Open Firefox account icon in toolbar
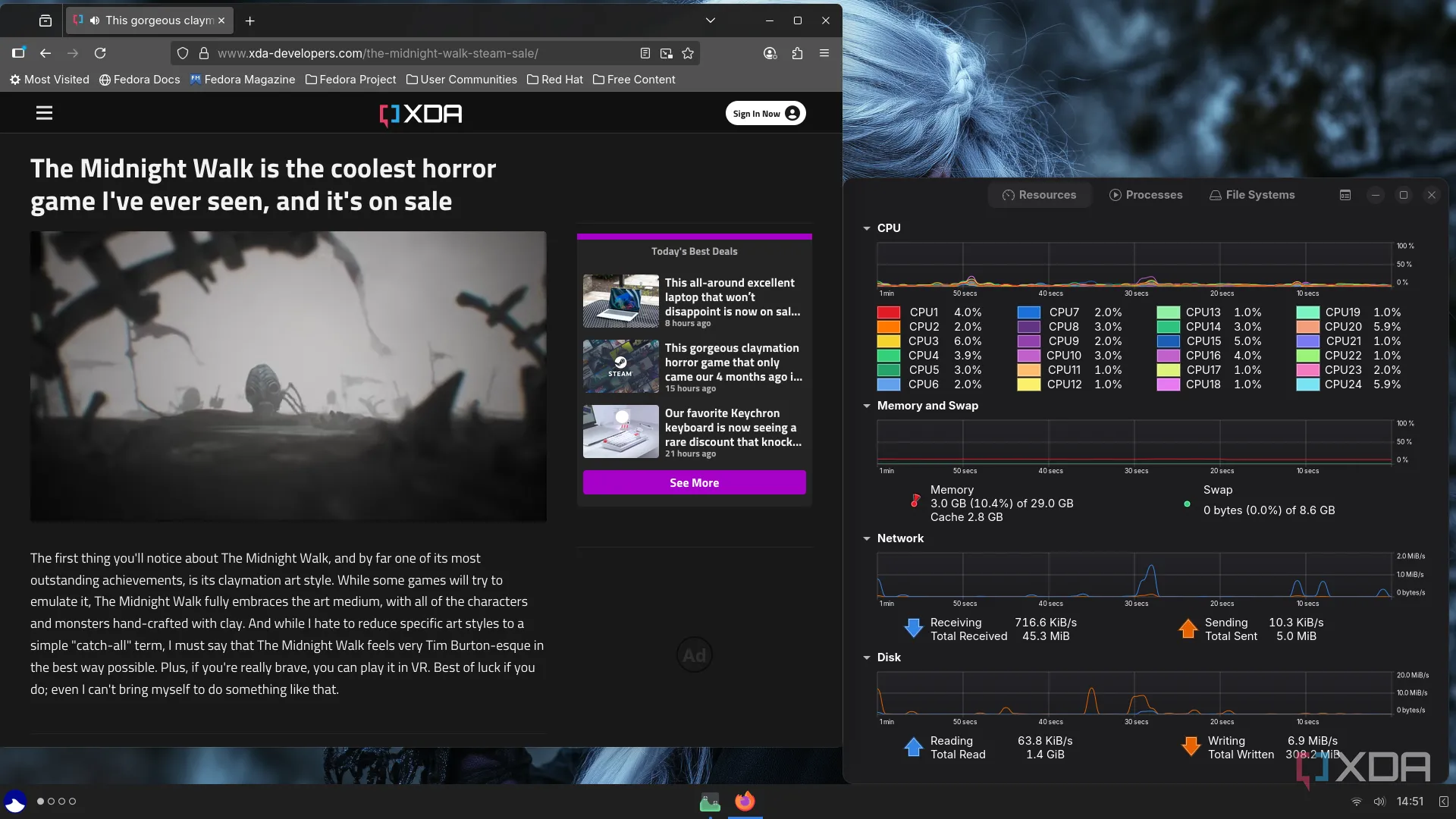The image size is (1456, 819). coord(770,53)
